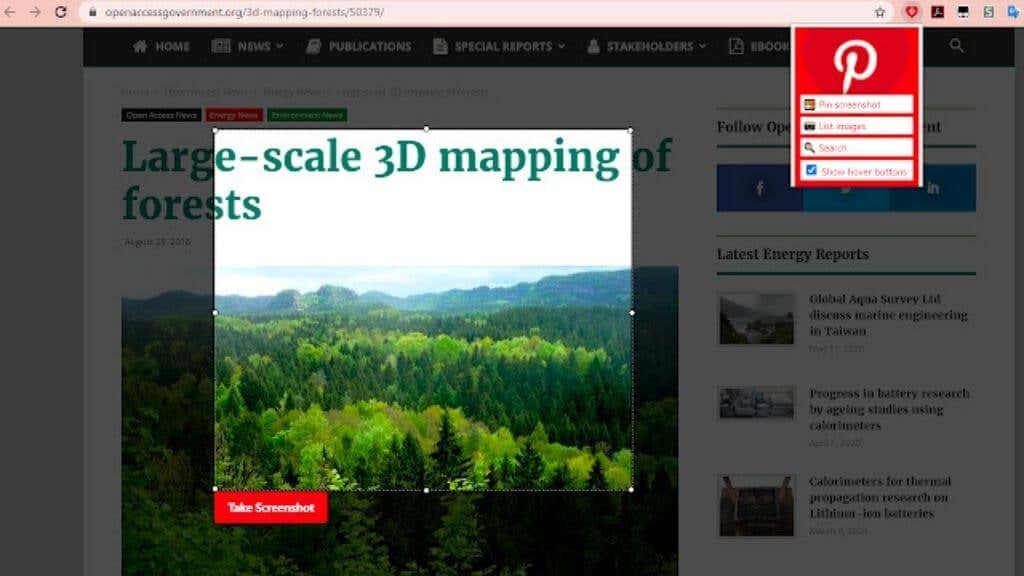The height and width of the screenshot is (576, 1024).
Task: Click the bottom-right selection resize handle
Action: click(x=632, y=489)
